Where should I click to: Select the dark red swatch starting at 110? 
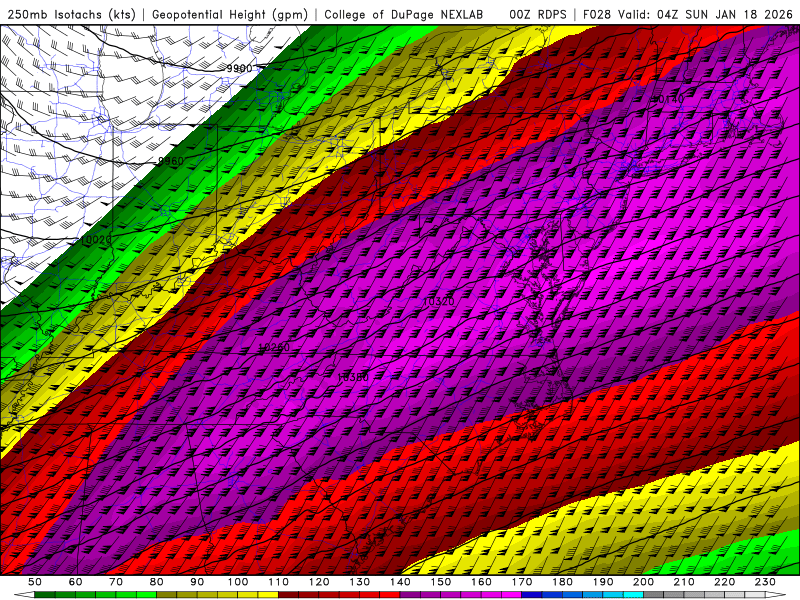point(289,595)
